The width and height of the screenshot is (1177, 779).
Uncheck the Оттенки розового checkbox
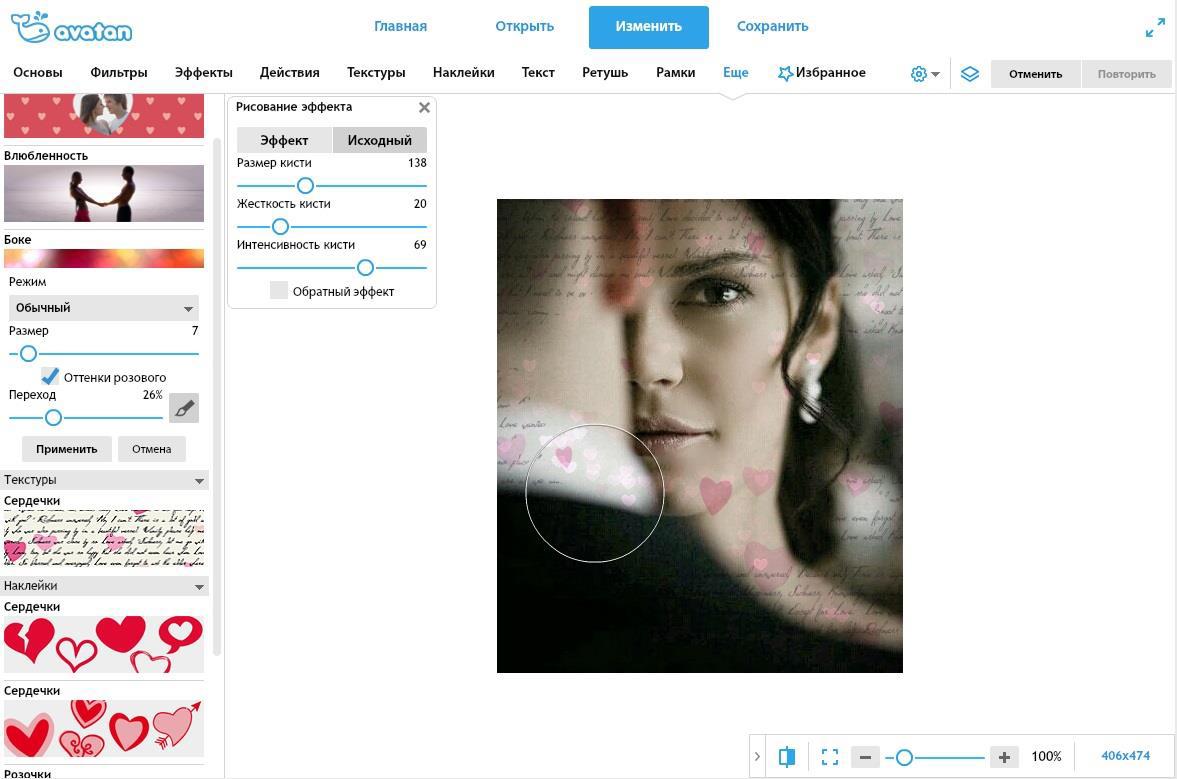click(50, 376)
